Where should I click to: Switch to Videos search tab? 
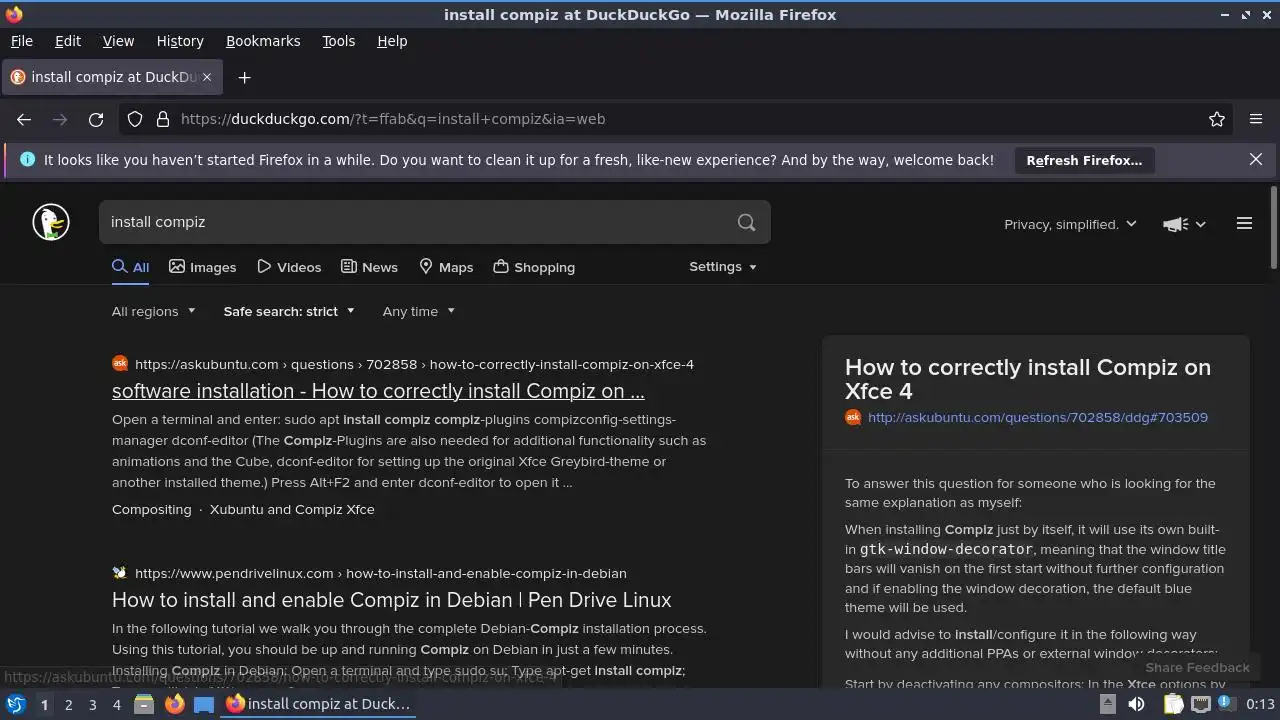[x=289, y=267]
